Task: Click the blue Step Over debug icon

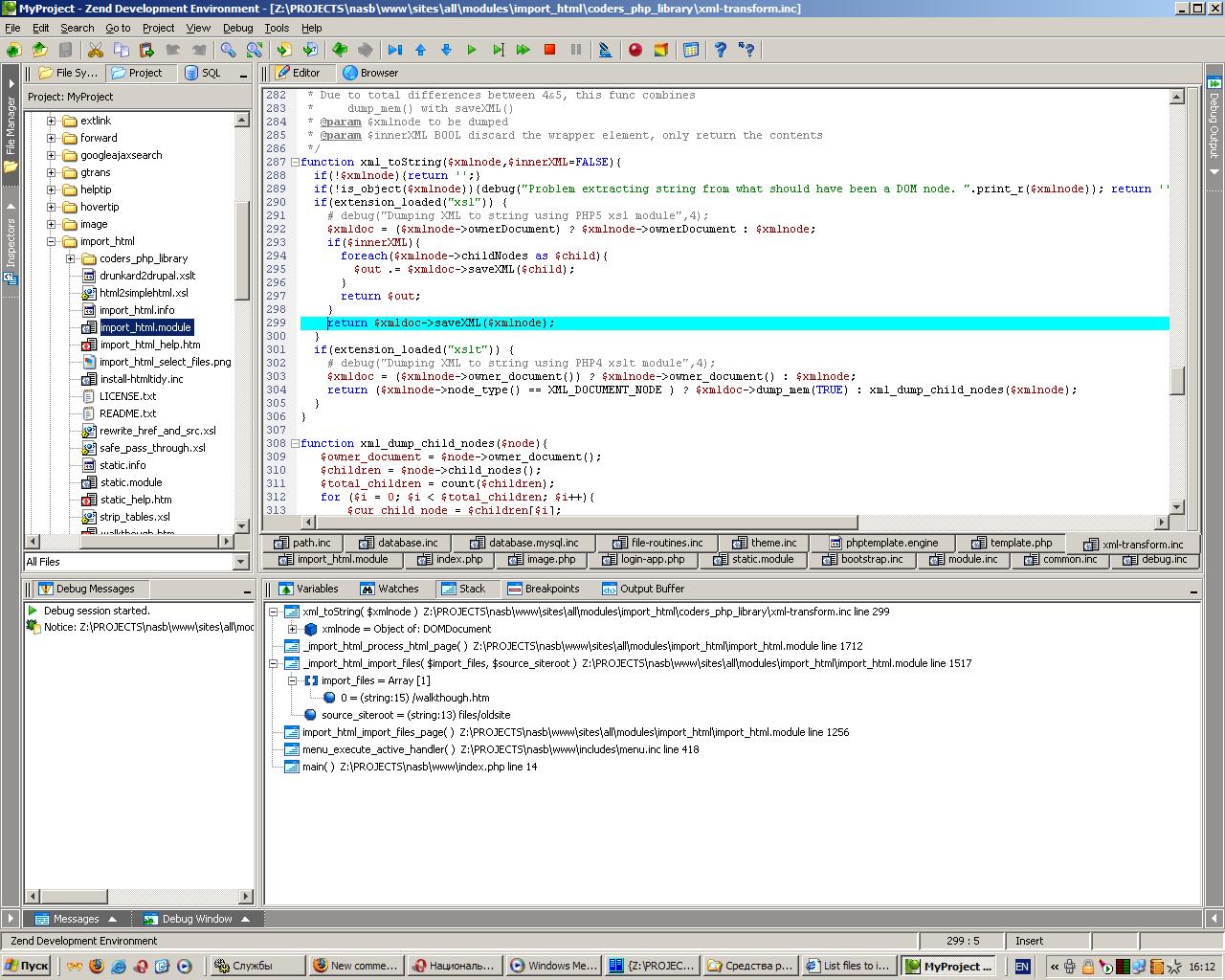Action: pos(395,50)
